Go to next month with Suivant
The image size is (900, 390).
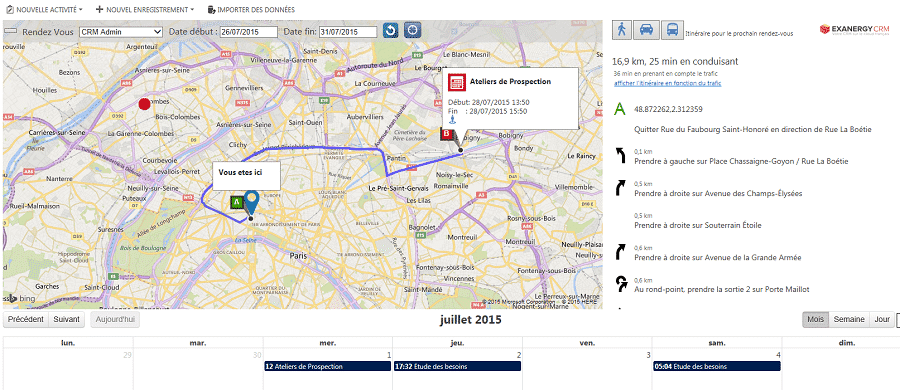pyautogui.click(x=66, y=319)
